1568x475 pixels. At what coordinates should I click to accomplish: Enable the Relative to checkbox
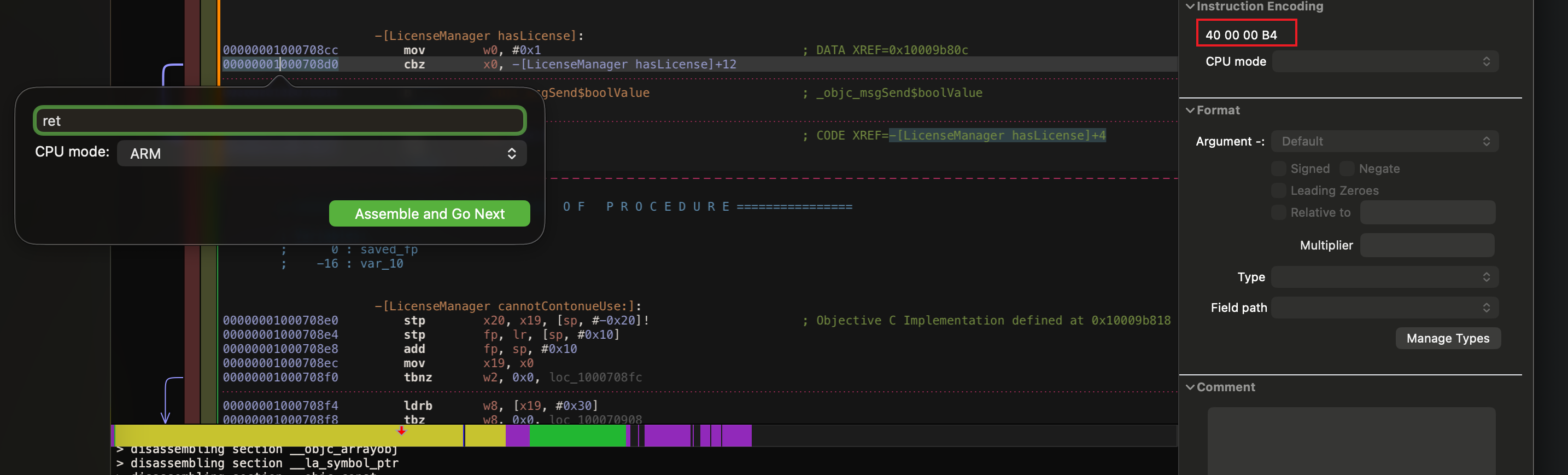tap(1279, 212)
